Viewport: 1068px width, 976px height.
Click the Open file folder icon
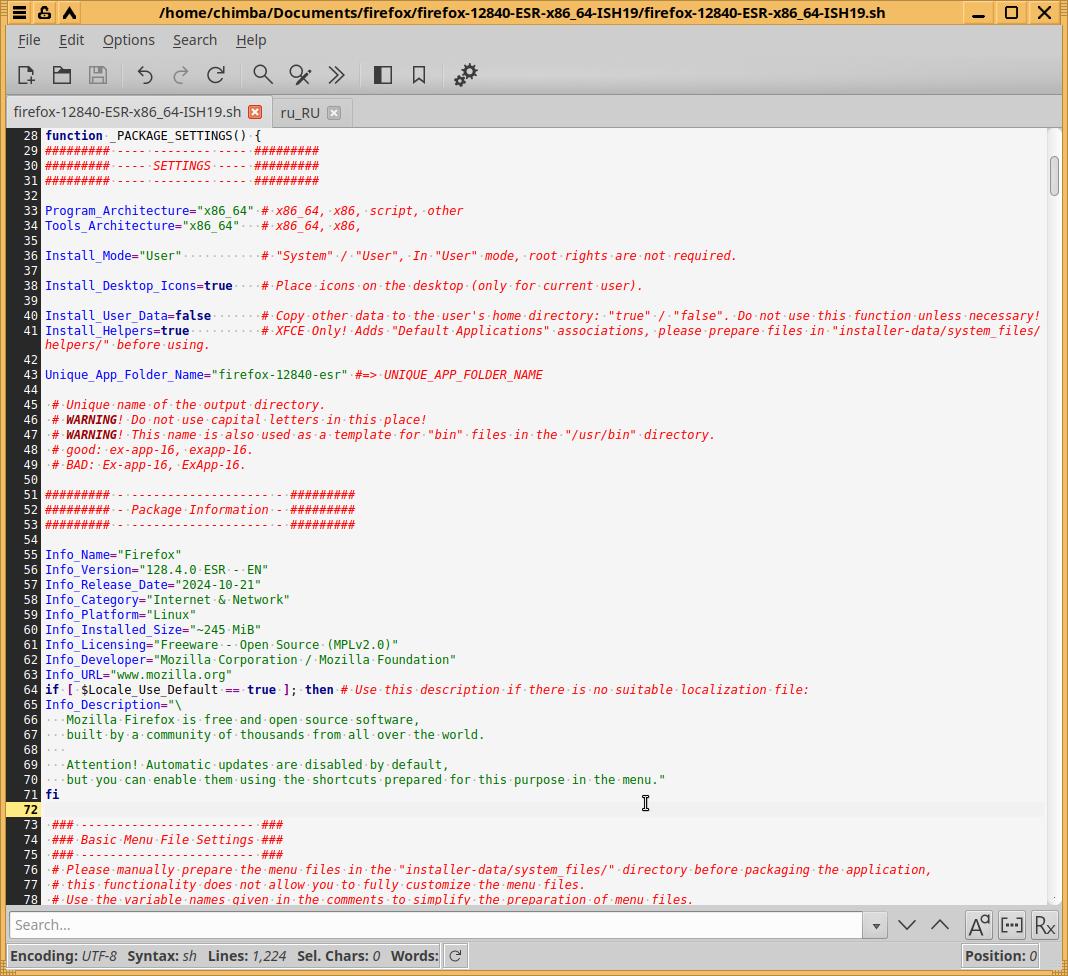coord(62,75)
